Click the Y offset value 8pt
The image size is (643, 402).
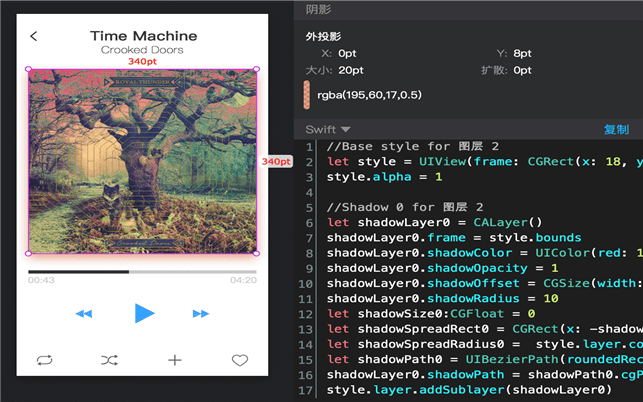[x=523, y=53]
